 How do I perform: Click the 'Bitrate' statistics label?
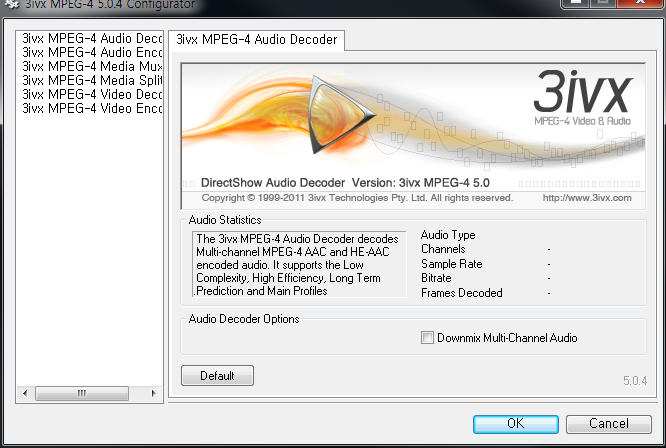[x=436, y=278]
